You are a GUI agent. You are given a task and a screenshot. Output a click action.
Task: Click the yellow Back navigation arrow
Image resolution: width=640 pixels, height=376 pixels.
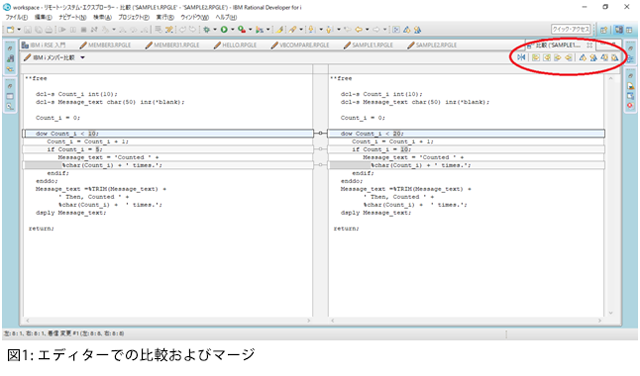coord(358,29)
